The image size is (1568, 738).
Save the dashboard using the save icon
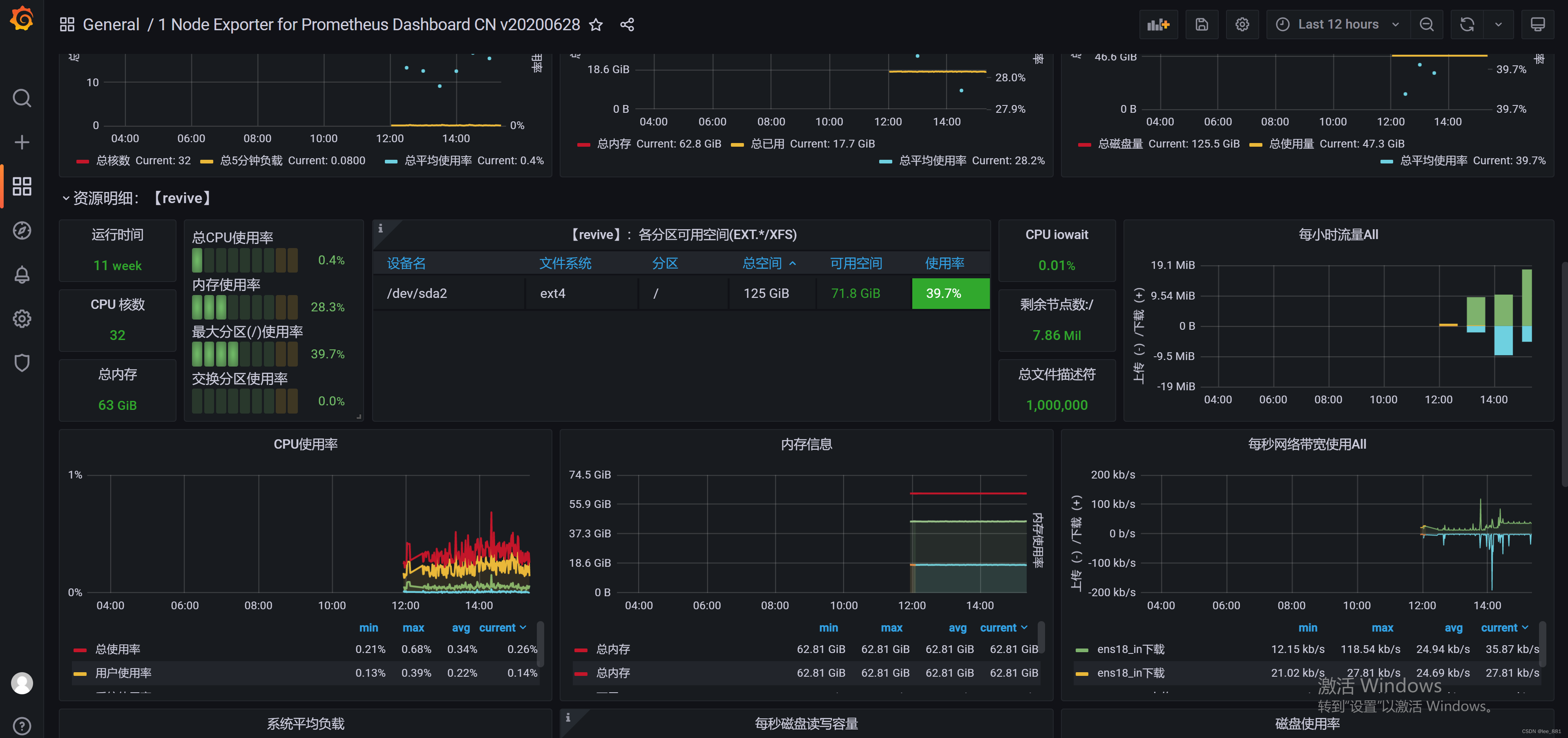pyautogui.click(x=1202, y=25)
